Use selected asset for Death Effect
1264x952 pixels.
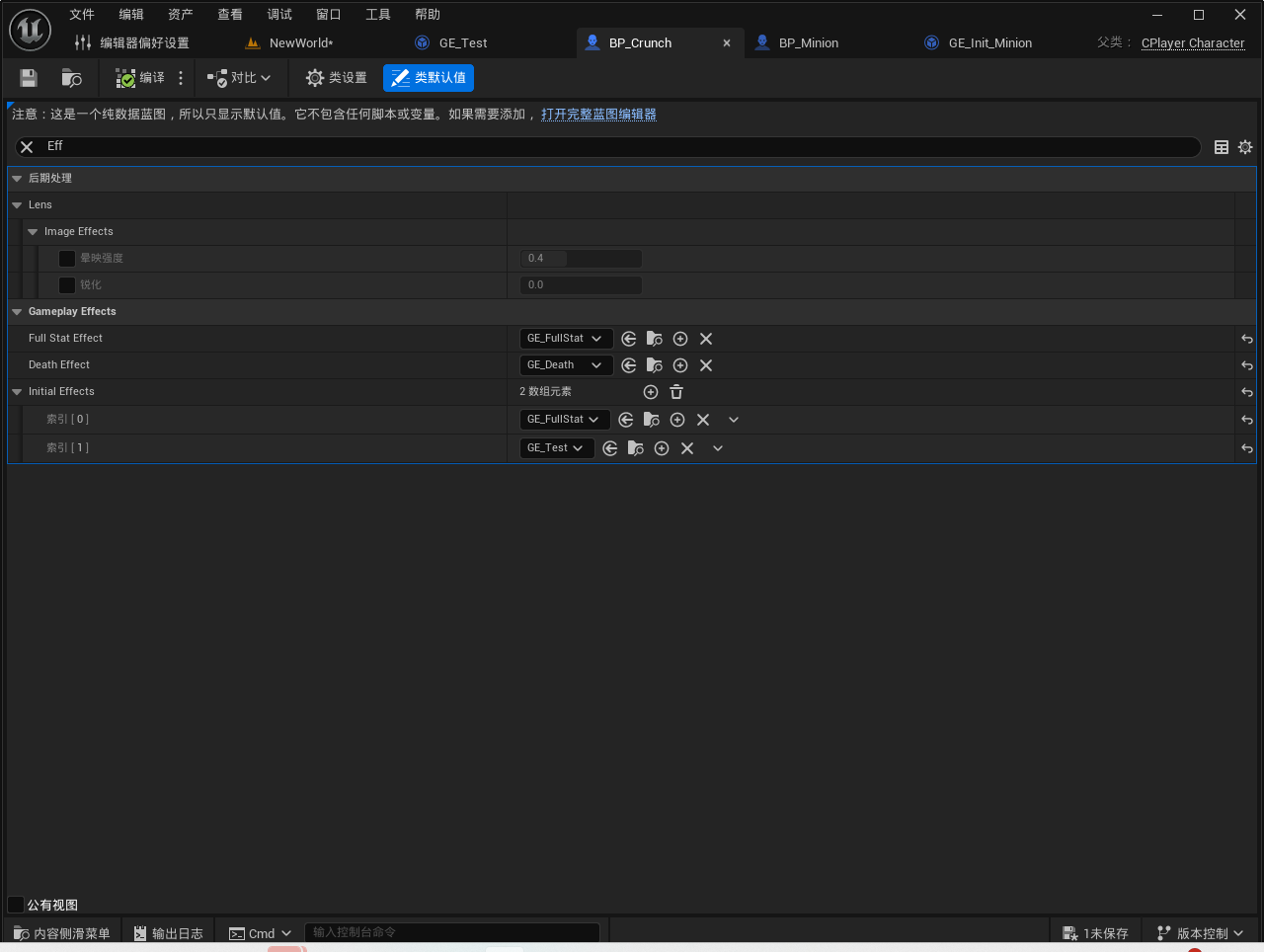coord(629,365)
